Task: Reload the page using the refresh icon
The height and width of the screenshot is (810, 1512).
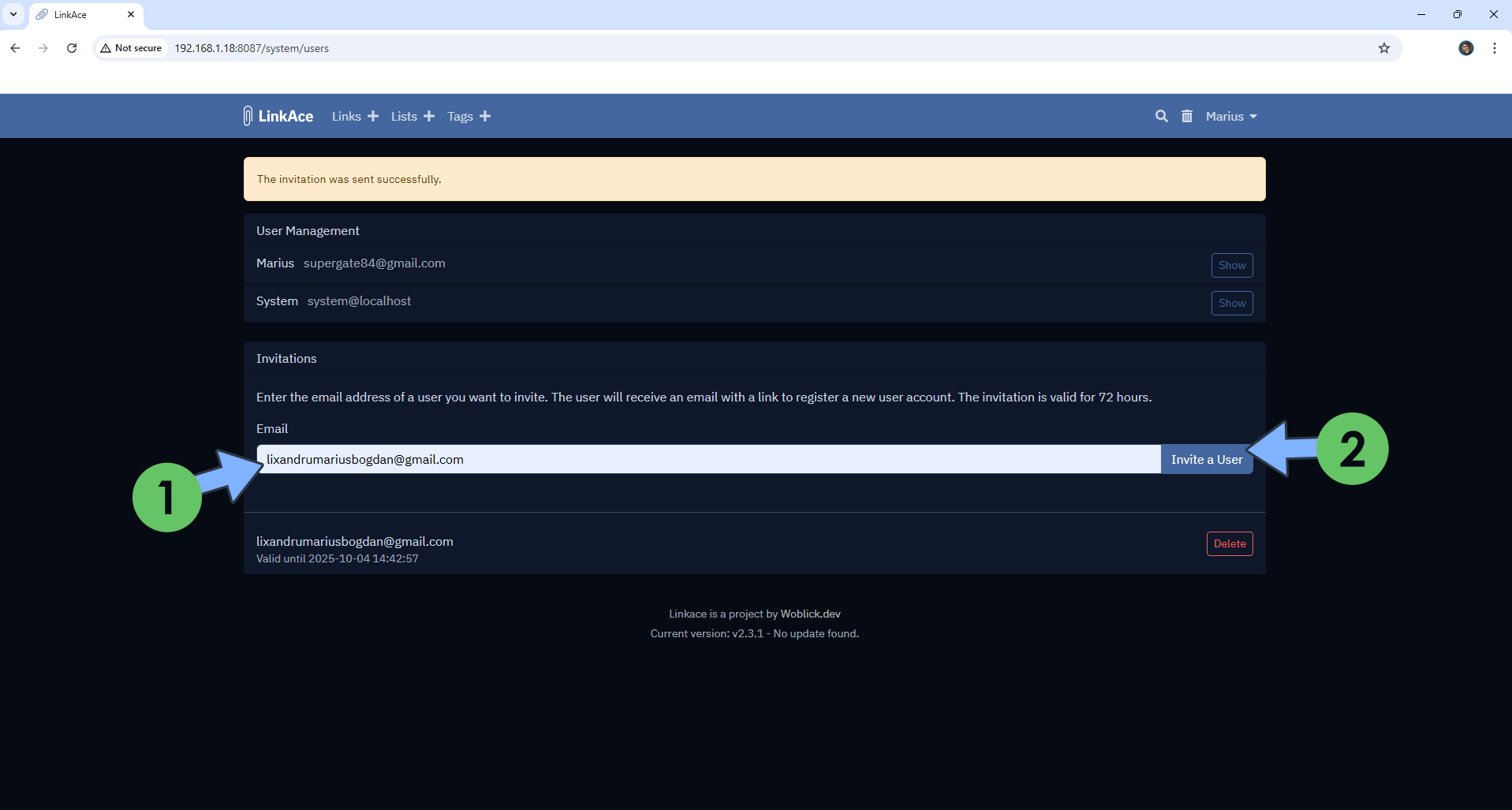Action: coord(72,48)
